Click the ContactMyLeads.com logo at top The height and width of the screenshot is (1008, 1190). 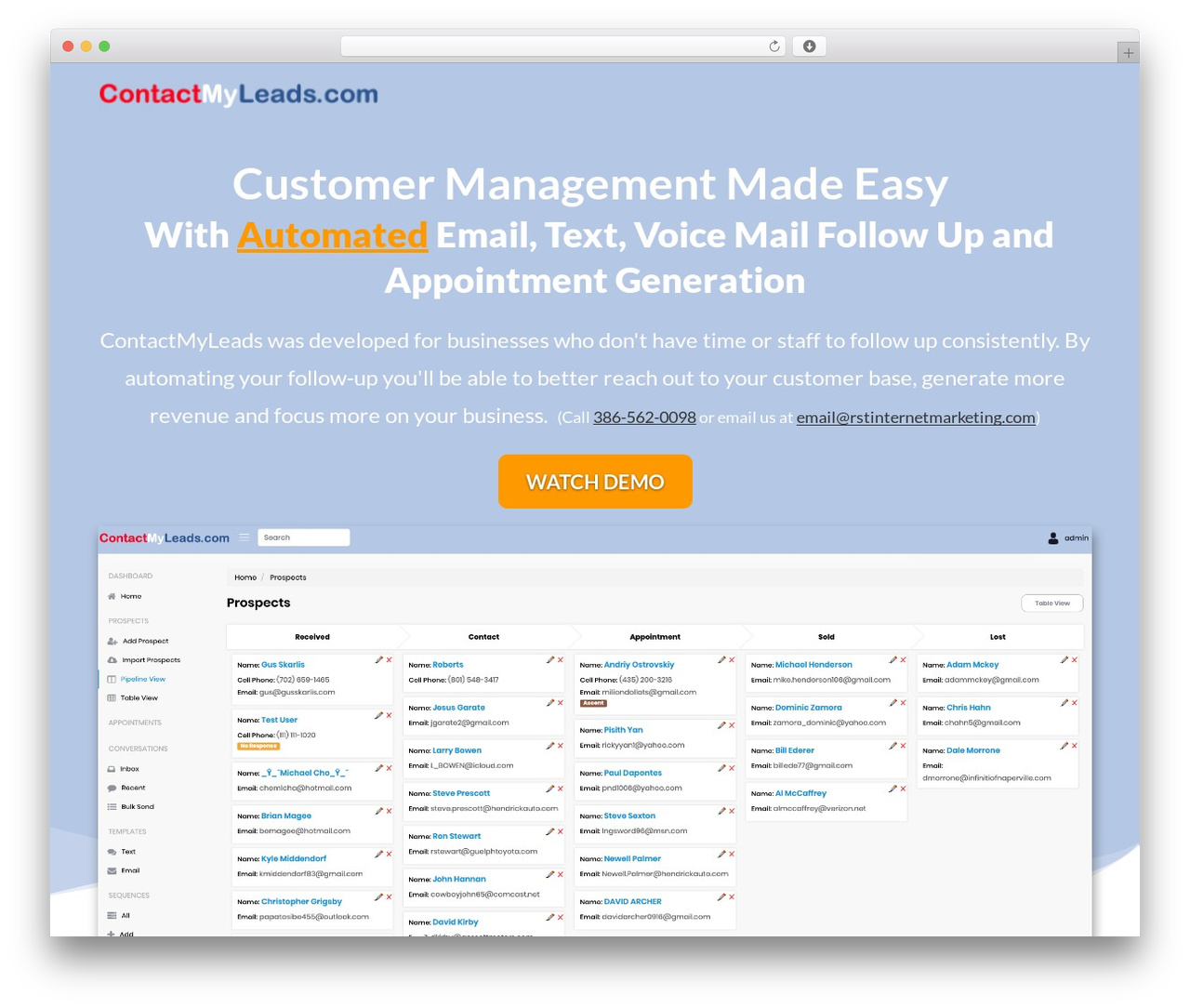click(x=239, y=94)
